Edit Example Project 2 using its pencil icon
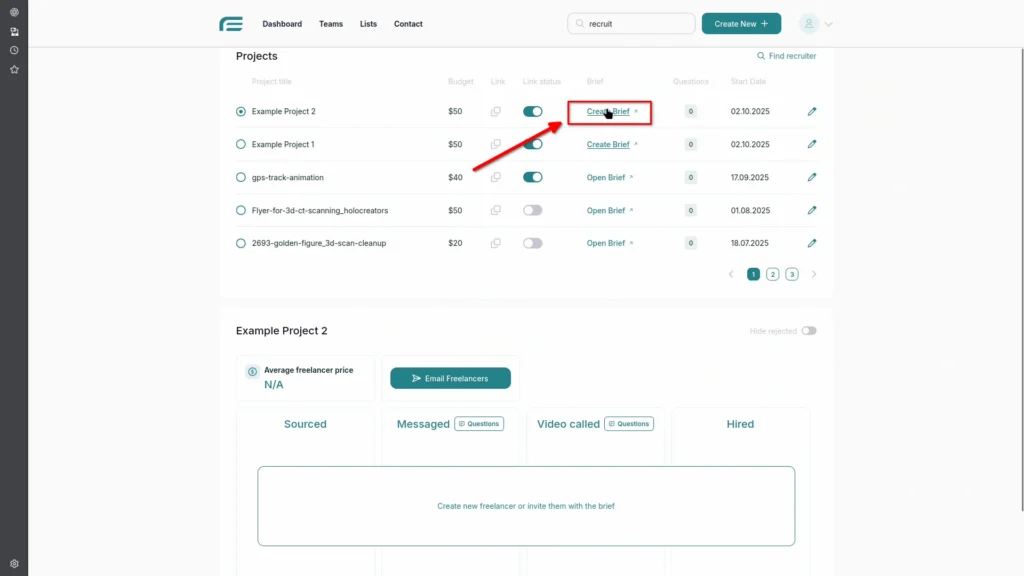Screen dimensions: 1024x576 pos(812,111)
